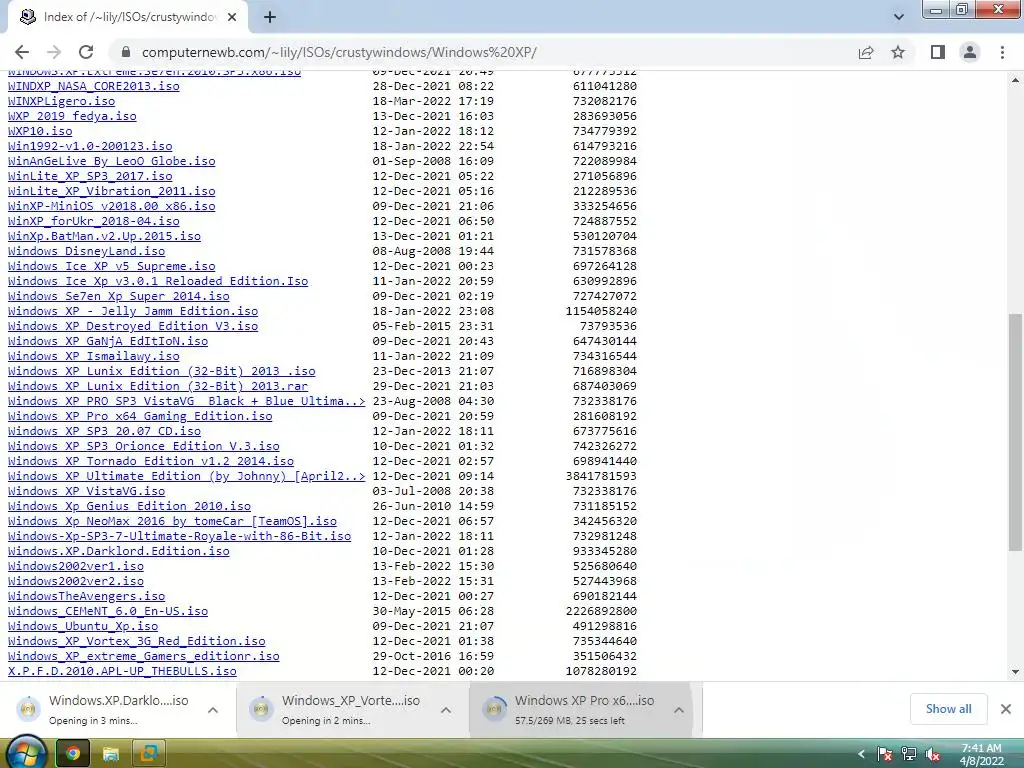Click WinLite_XP_SP3_2017.iso link

click(90, 176)
